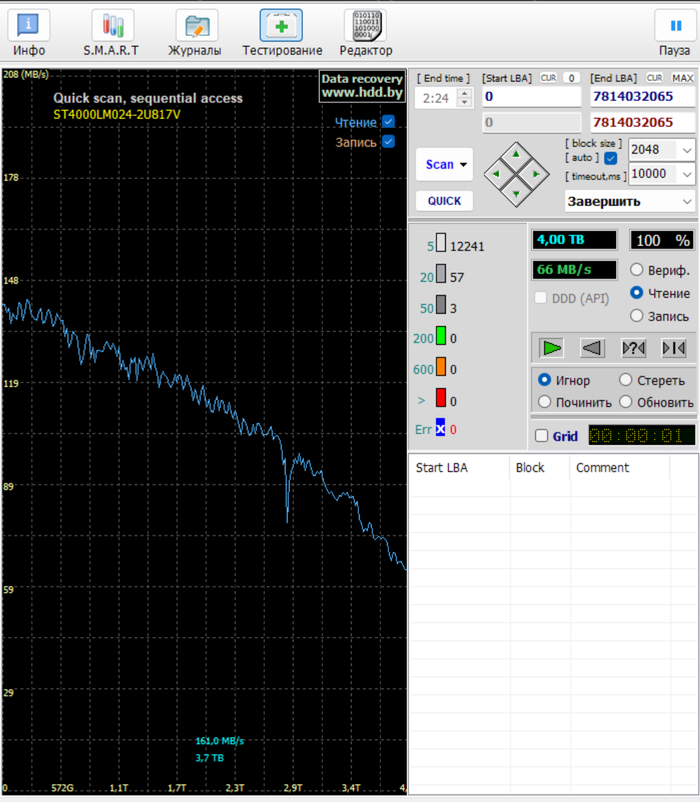The image size is (700, 802).
Task: Open the Журналы logs icon
Action: click(197, 25)
